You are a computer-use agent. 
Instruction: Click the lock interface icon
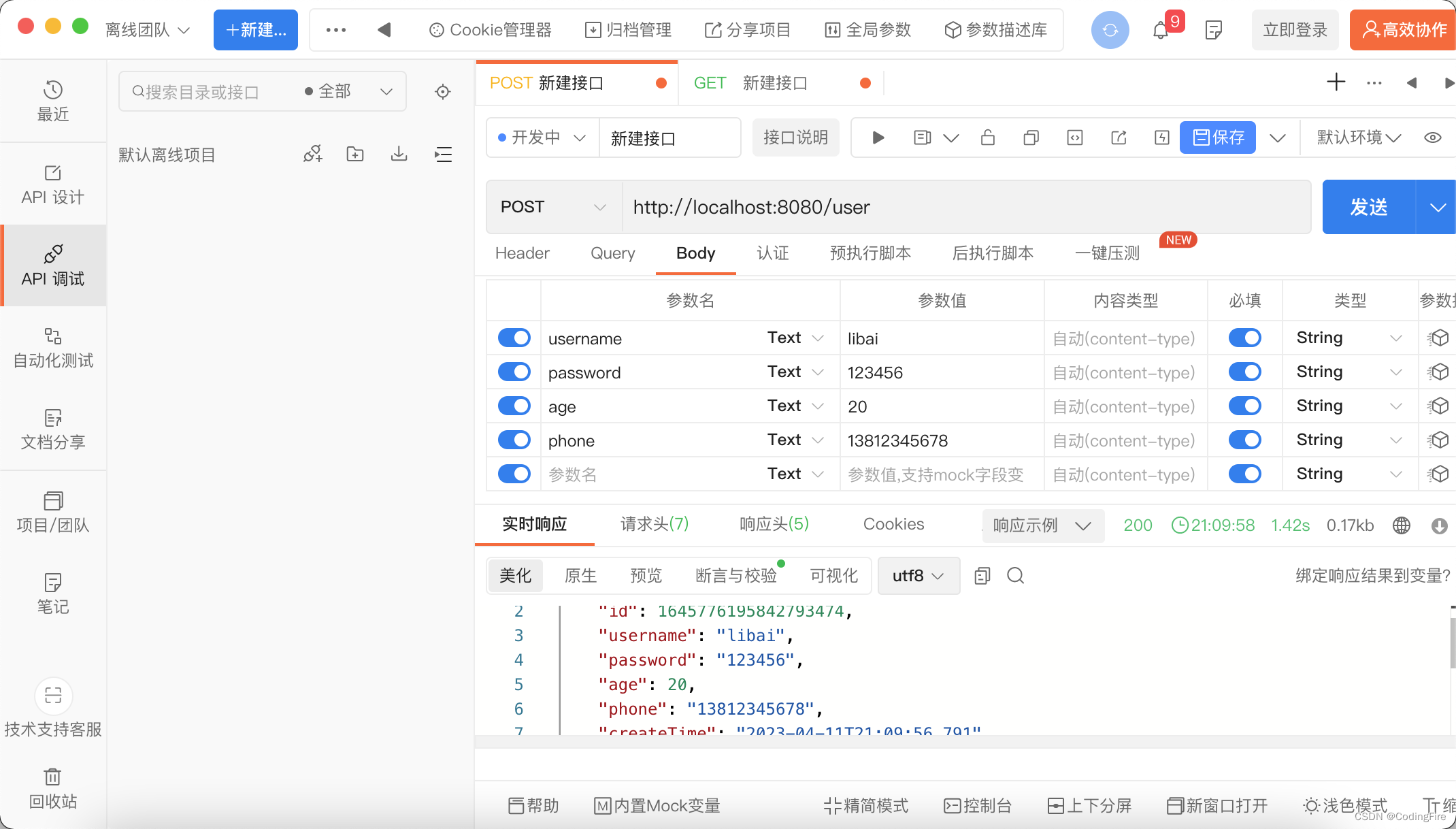click(988, 138)
